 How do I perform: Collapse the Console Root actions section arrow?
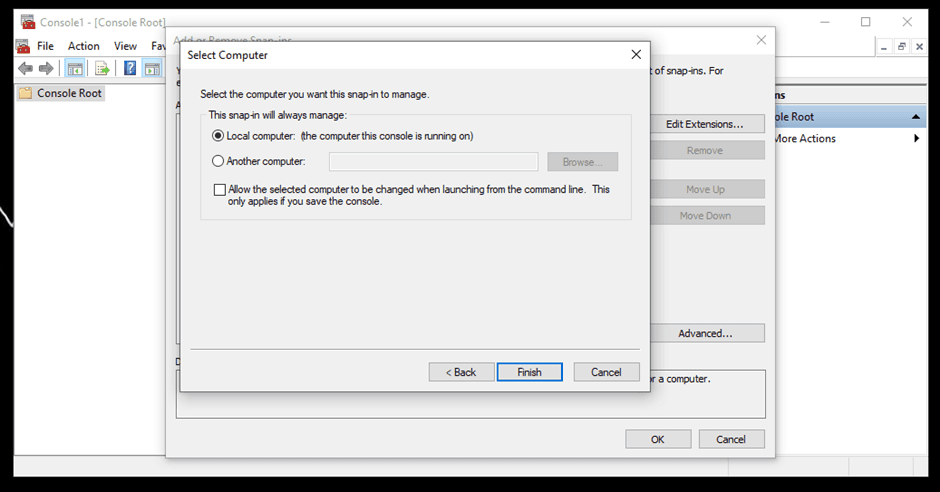click(915, 117)
